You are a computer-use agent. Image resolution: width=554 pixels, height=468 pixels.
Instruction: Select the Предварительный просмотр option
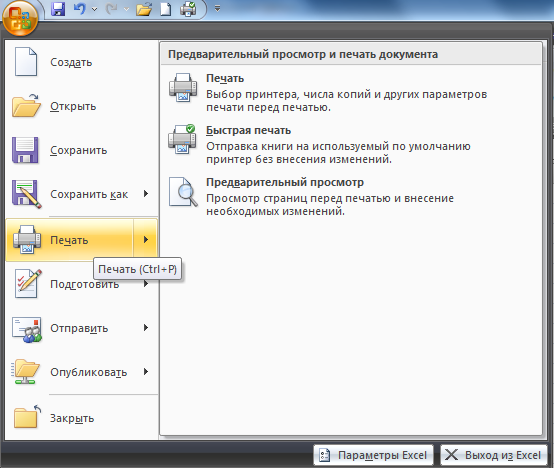tap(350, 196)
